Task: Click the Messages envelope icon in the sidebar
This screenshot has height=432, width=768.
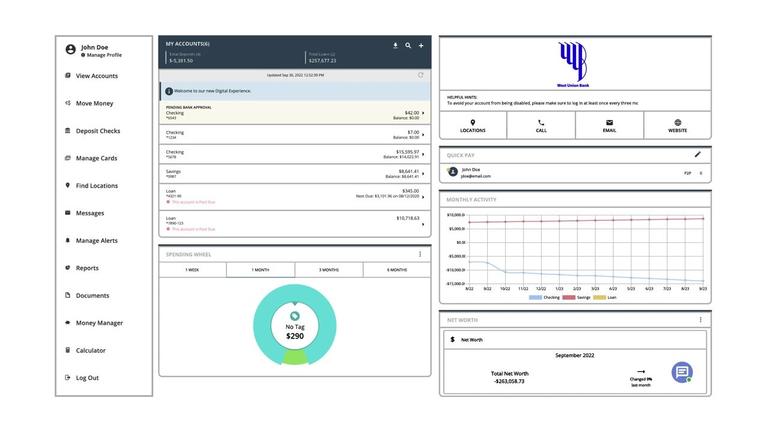Action: pos(68,213)
